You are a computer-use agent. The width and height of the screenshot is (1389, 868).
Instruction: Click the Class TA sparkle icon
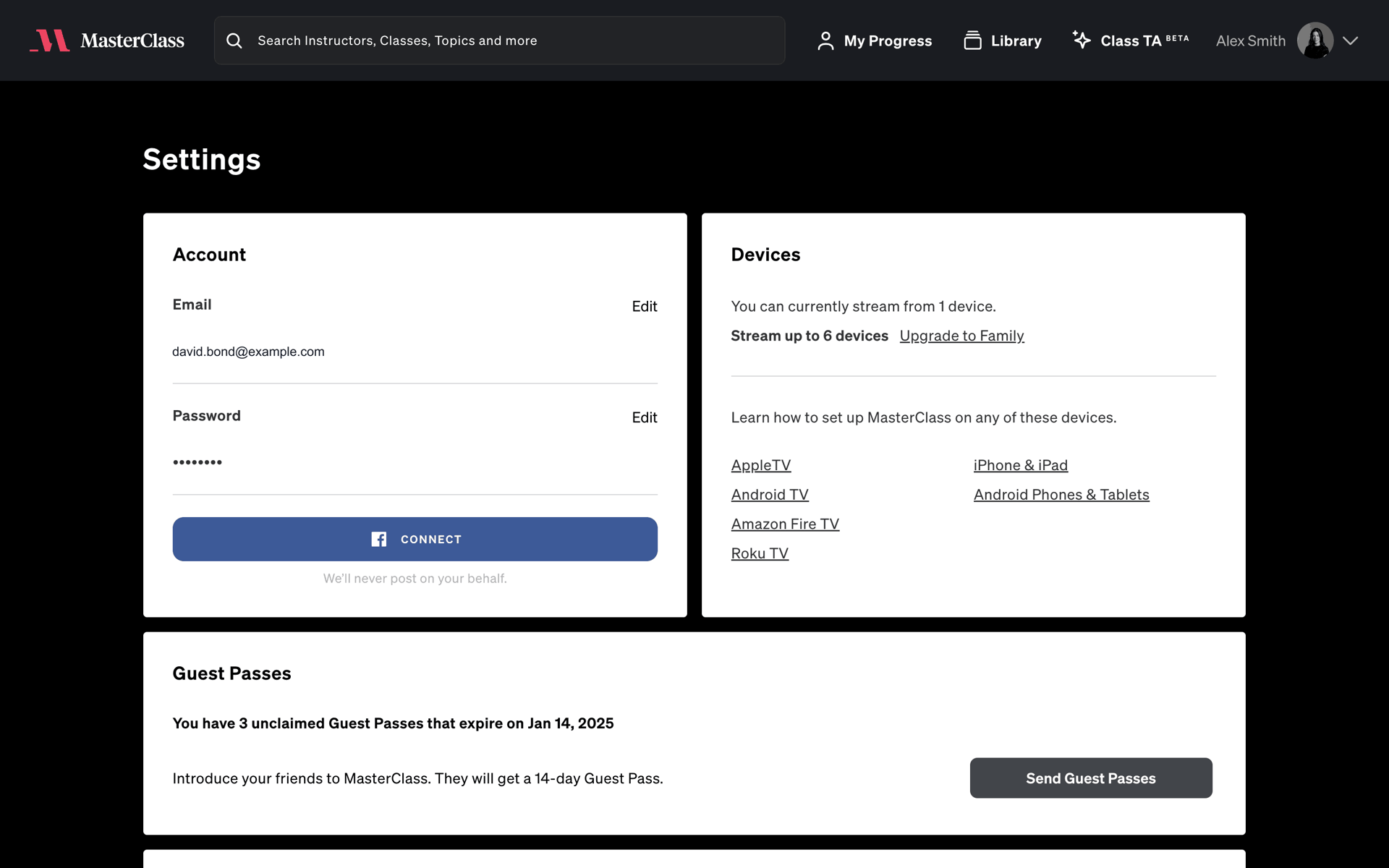click(x=1082, y=40)
